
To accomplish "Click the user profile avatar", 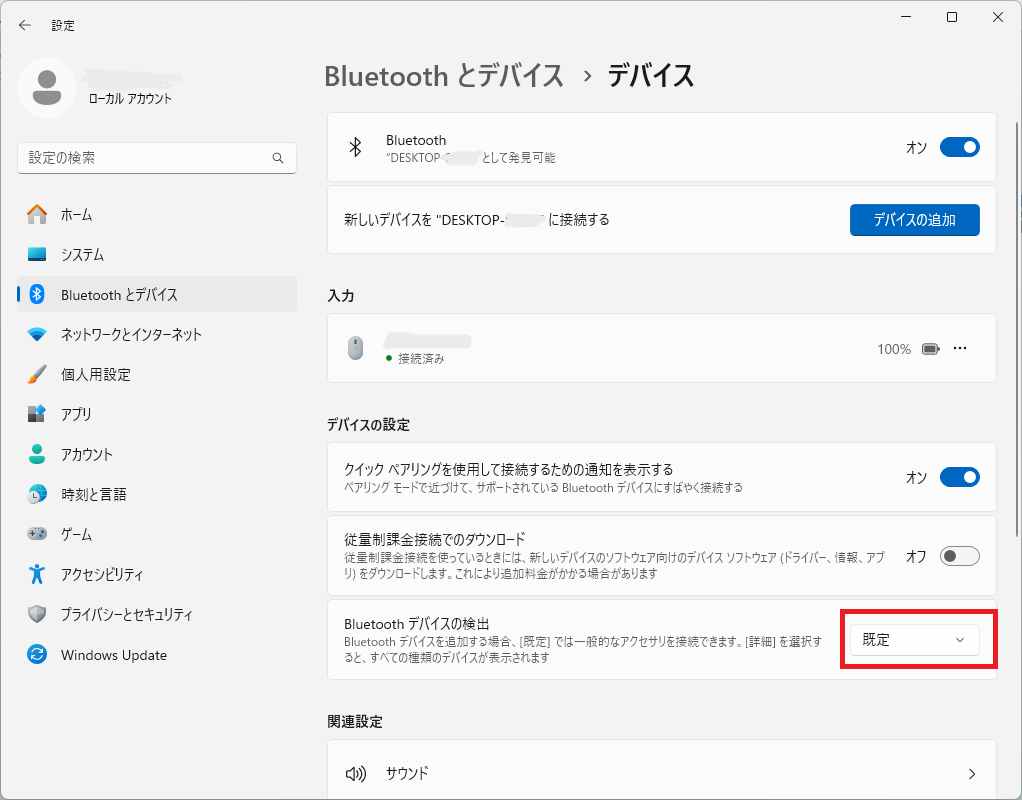I will click(47, 88).
